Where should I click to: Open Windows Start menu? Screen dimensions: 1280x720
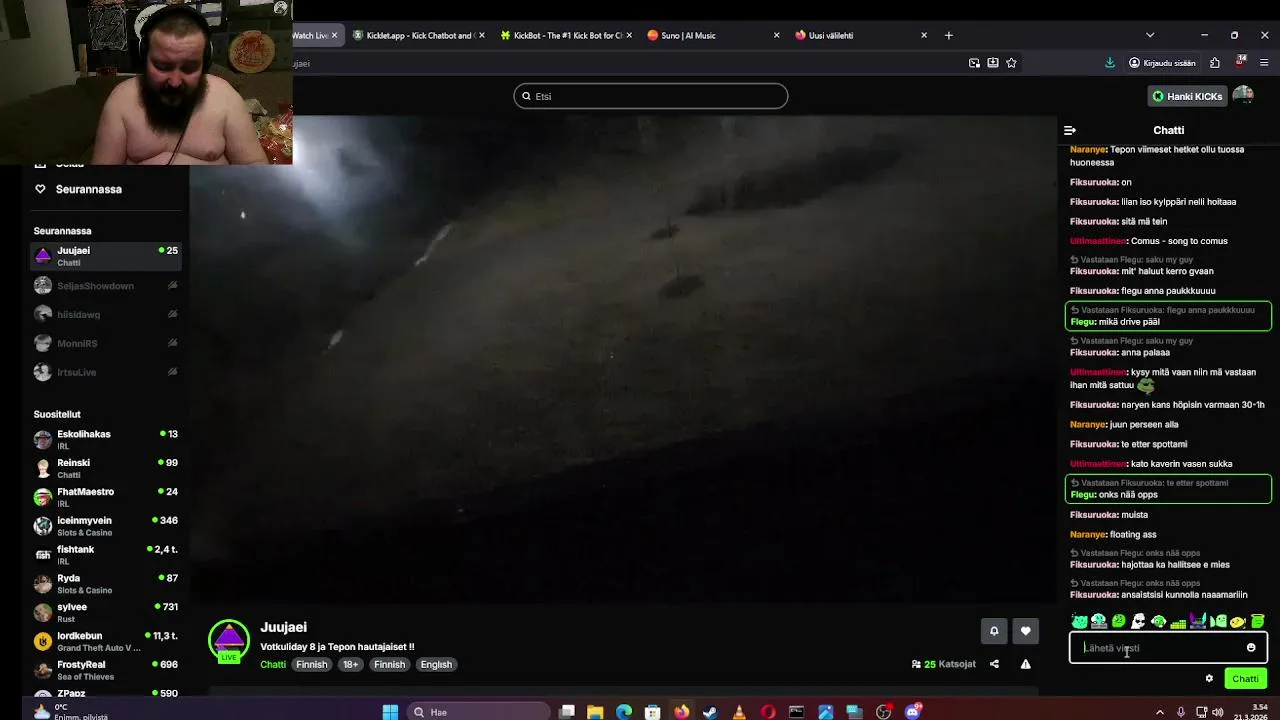coord(390,712)
